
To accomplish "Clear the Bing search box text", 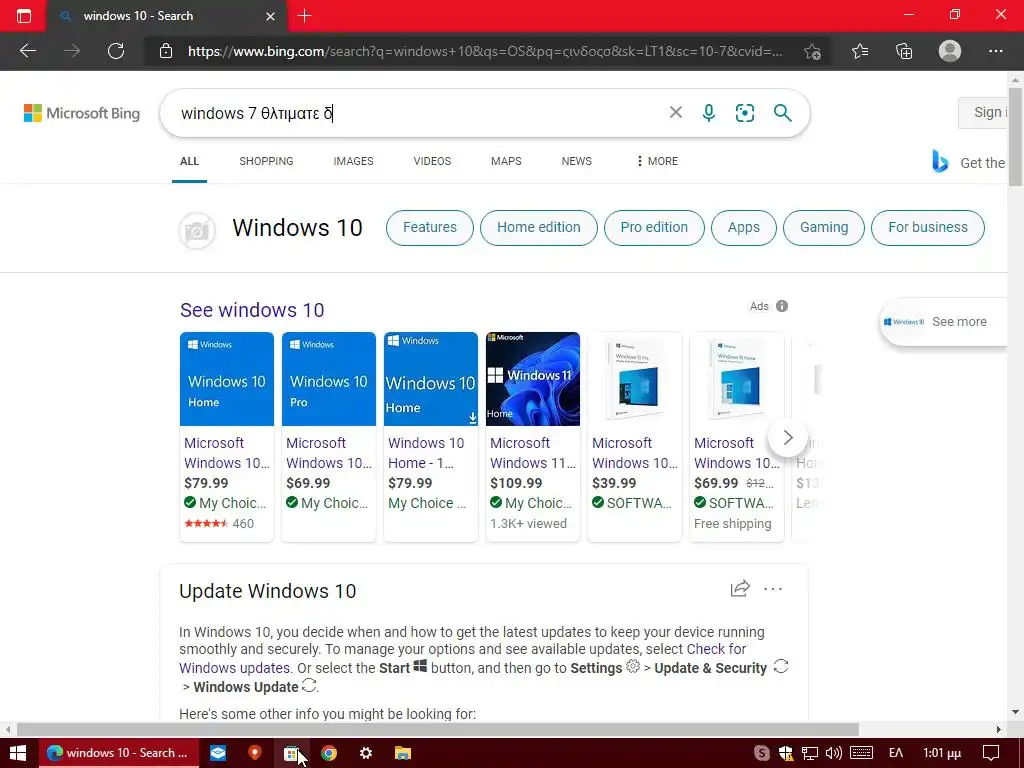I will (x=676, y=112).
